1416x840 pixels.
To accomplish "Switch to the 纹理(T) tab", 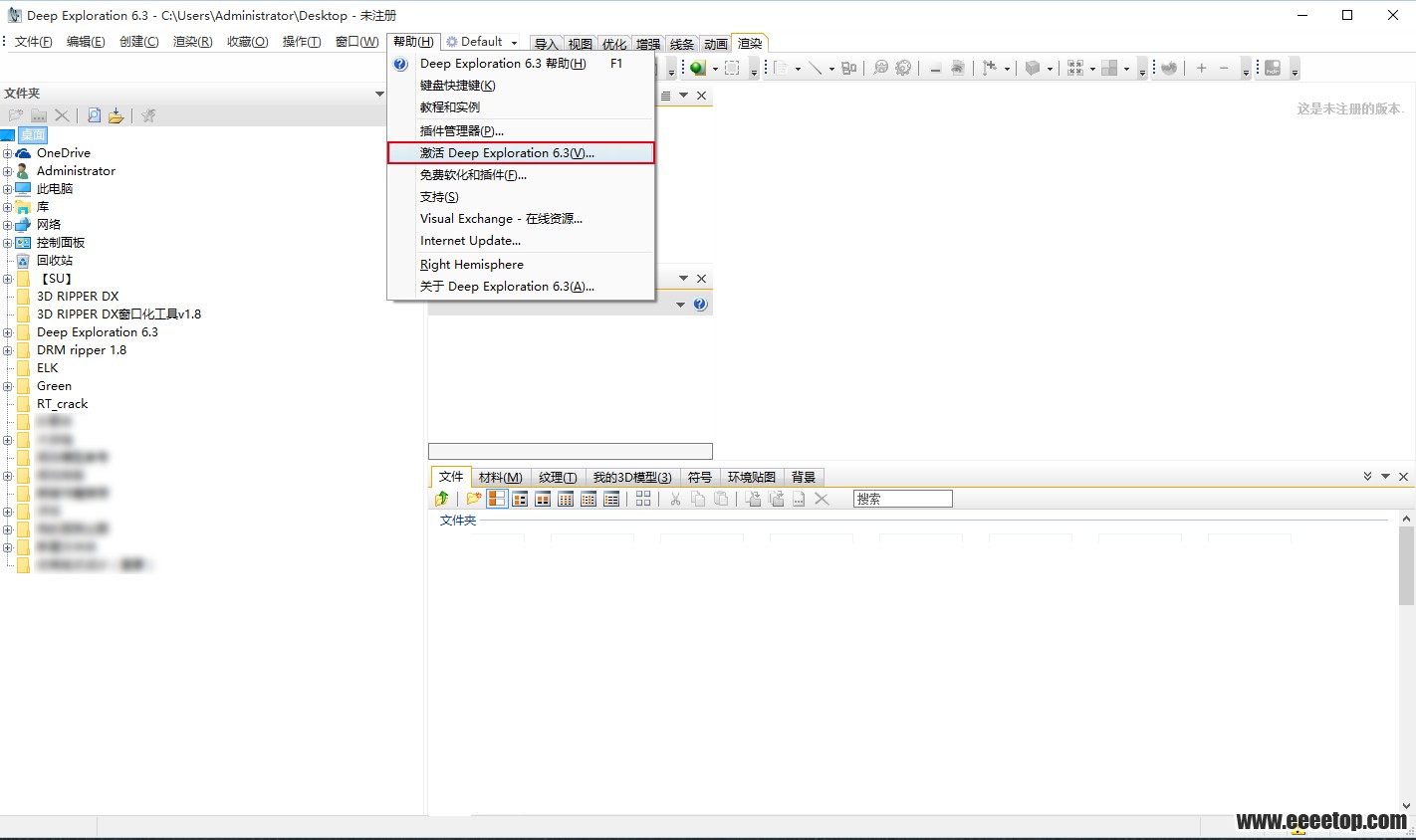I will pos(558,478).
